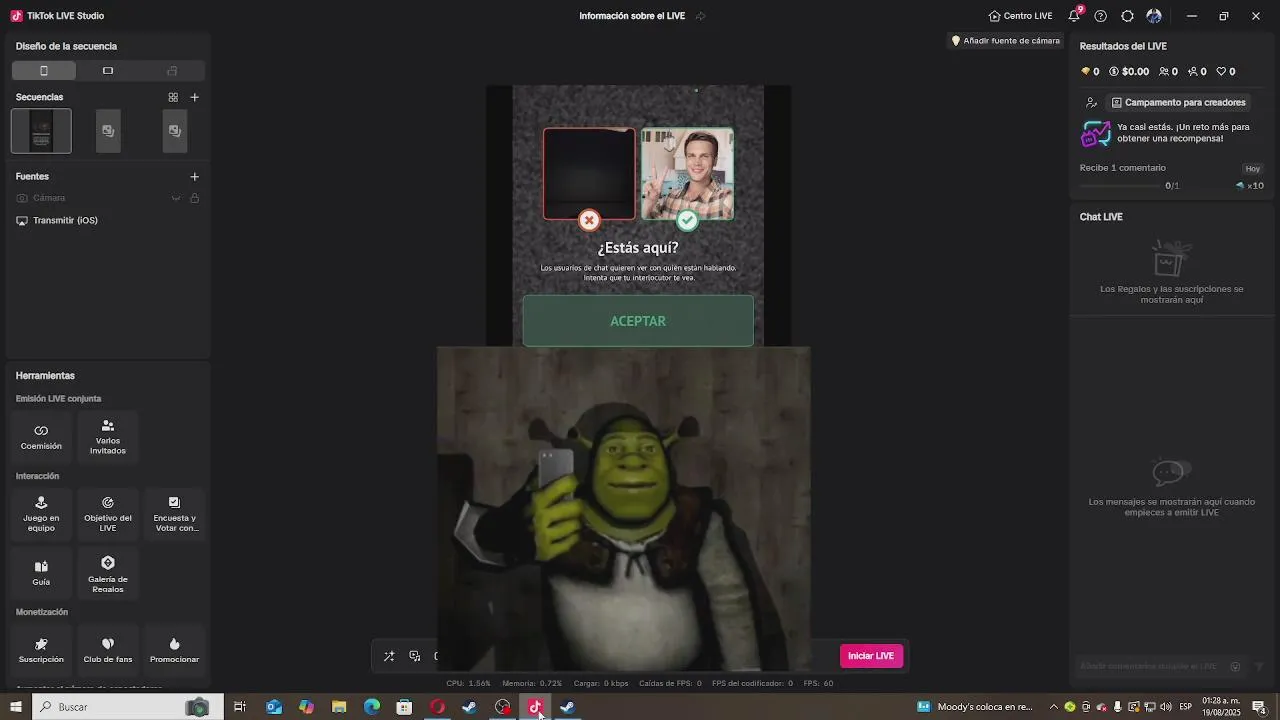Open Campamento para creadores tab

click(x=1178, y=102)
